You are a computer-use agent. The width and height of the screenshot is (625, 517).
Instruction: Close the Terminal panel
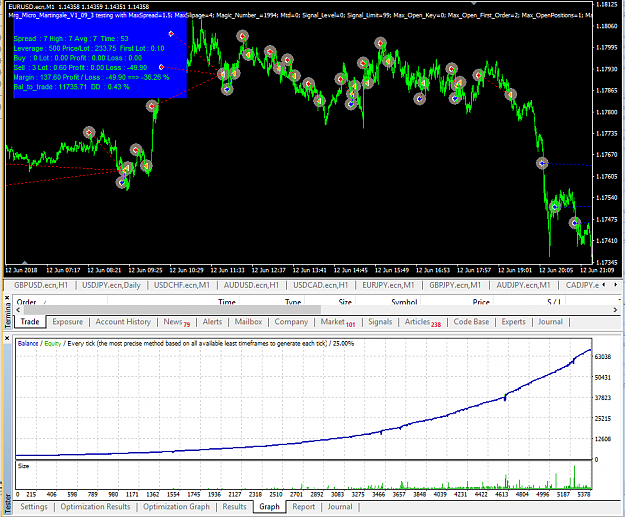[7, 298]
